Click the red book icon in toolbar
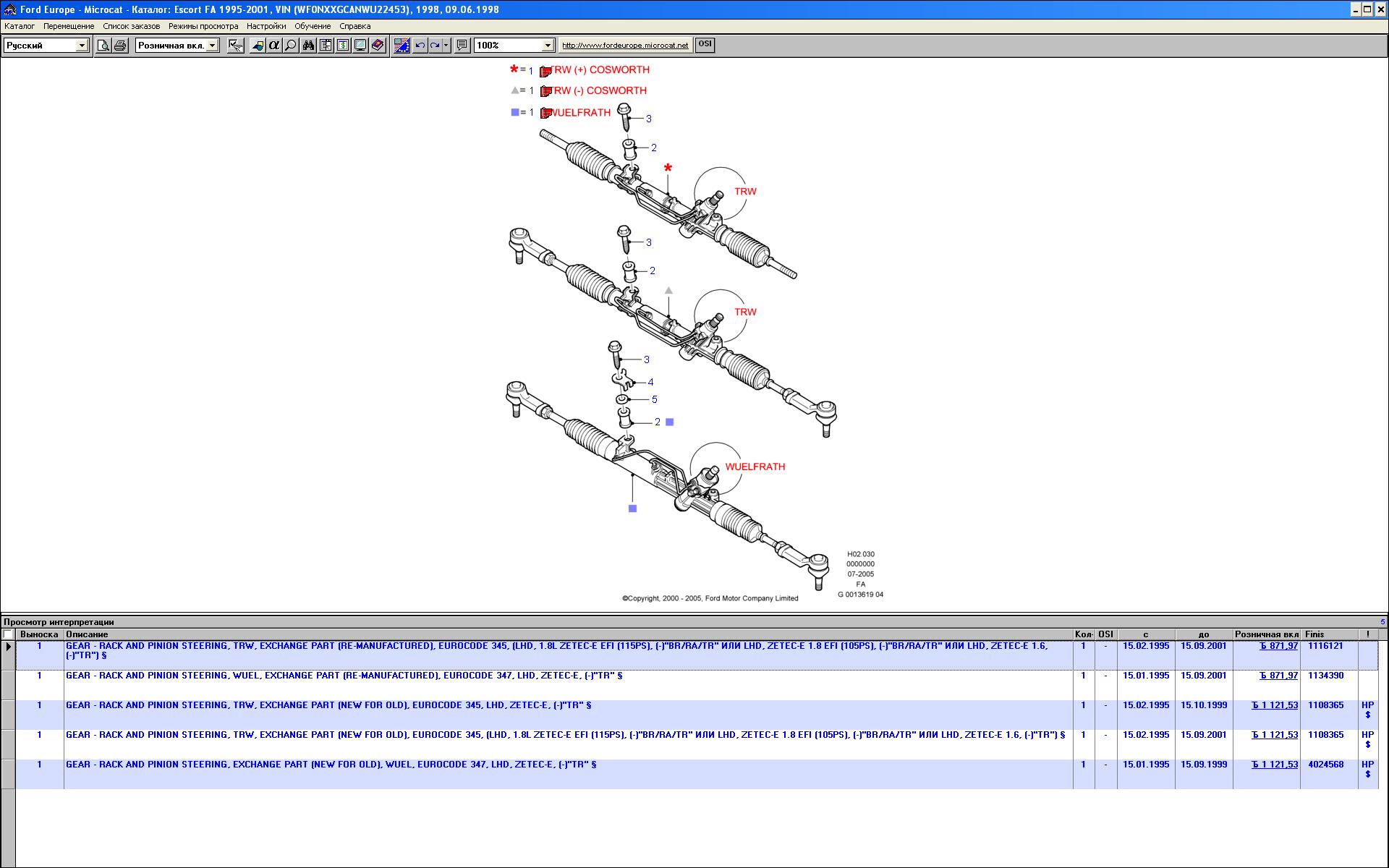Image resolution: width=1389 pixels, height=868 pixels. click(x=378, y=46)
